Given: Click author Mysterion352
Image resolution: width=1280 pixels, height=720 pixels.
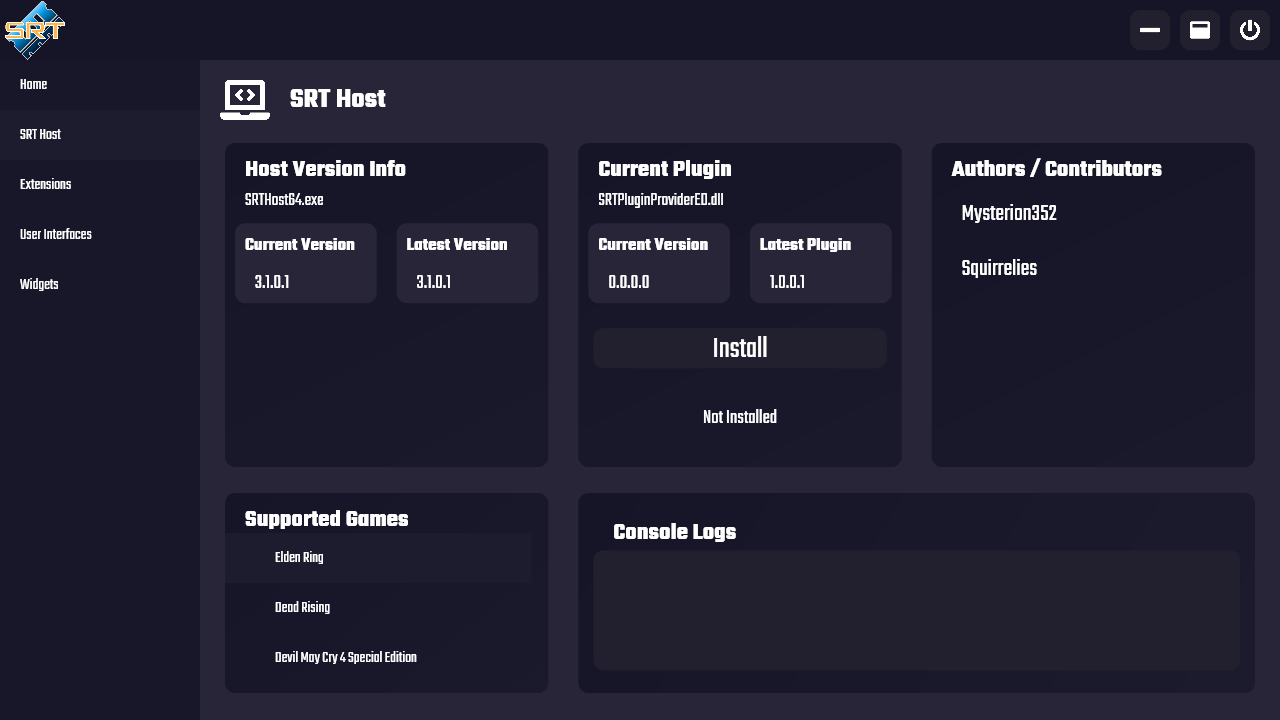Looking at the screenshot, I should click(x=1009, y=214).
